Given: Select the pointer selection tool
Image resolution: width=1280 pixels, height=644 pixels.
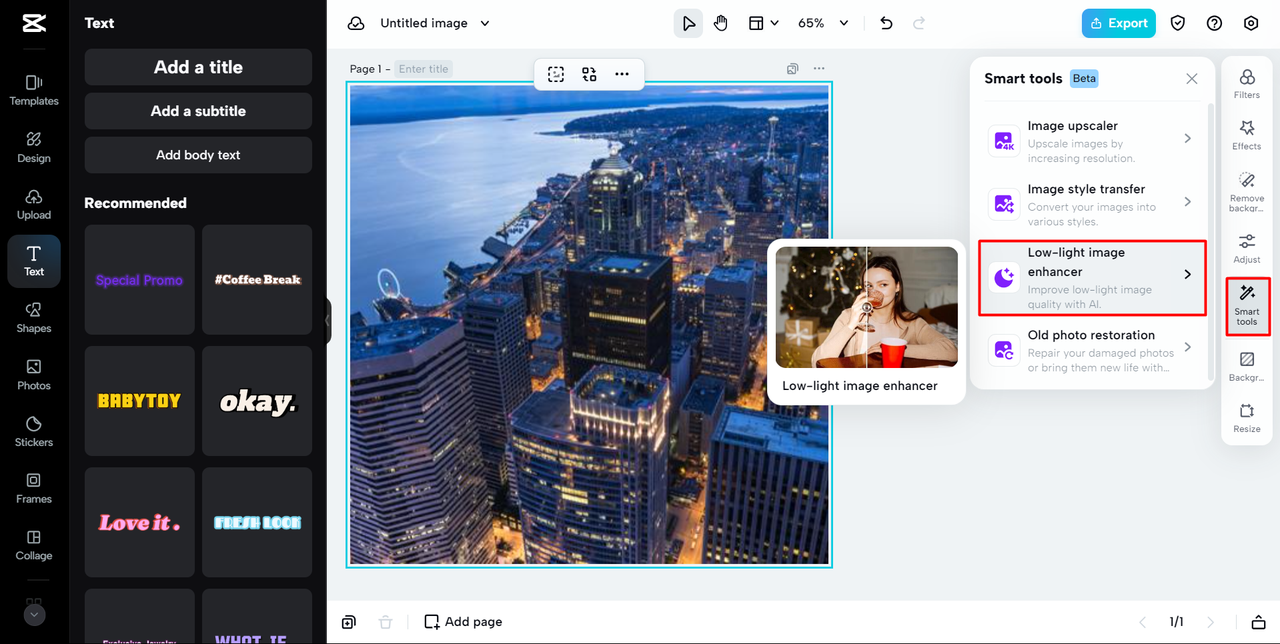Looking at the screenshot, I should (688, 23).
